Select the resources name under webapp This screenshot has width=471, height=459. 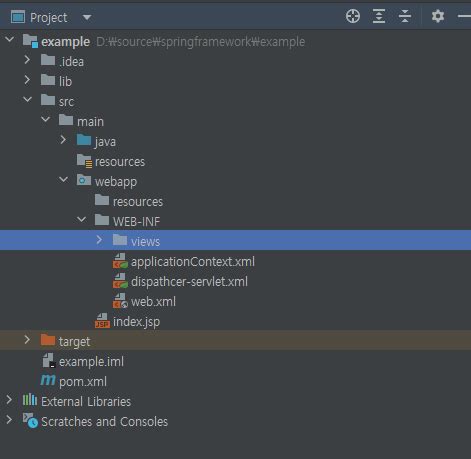click(138, 202)
